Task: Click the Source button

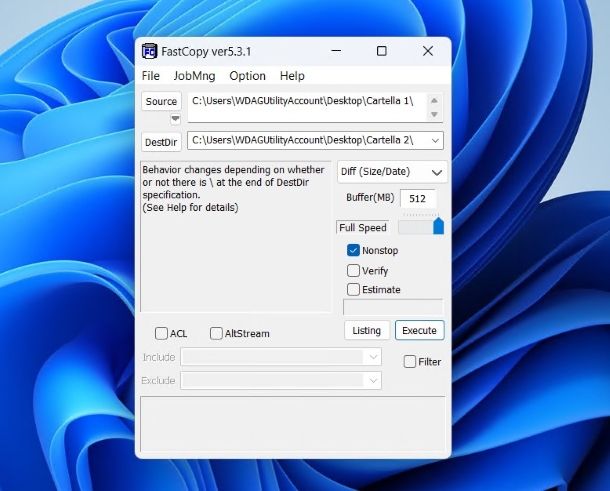Action: coord(161,102)
